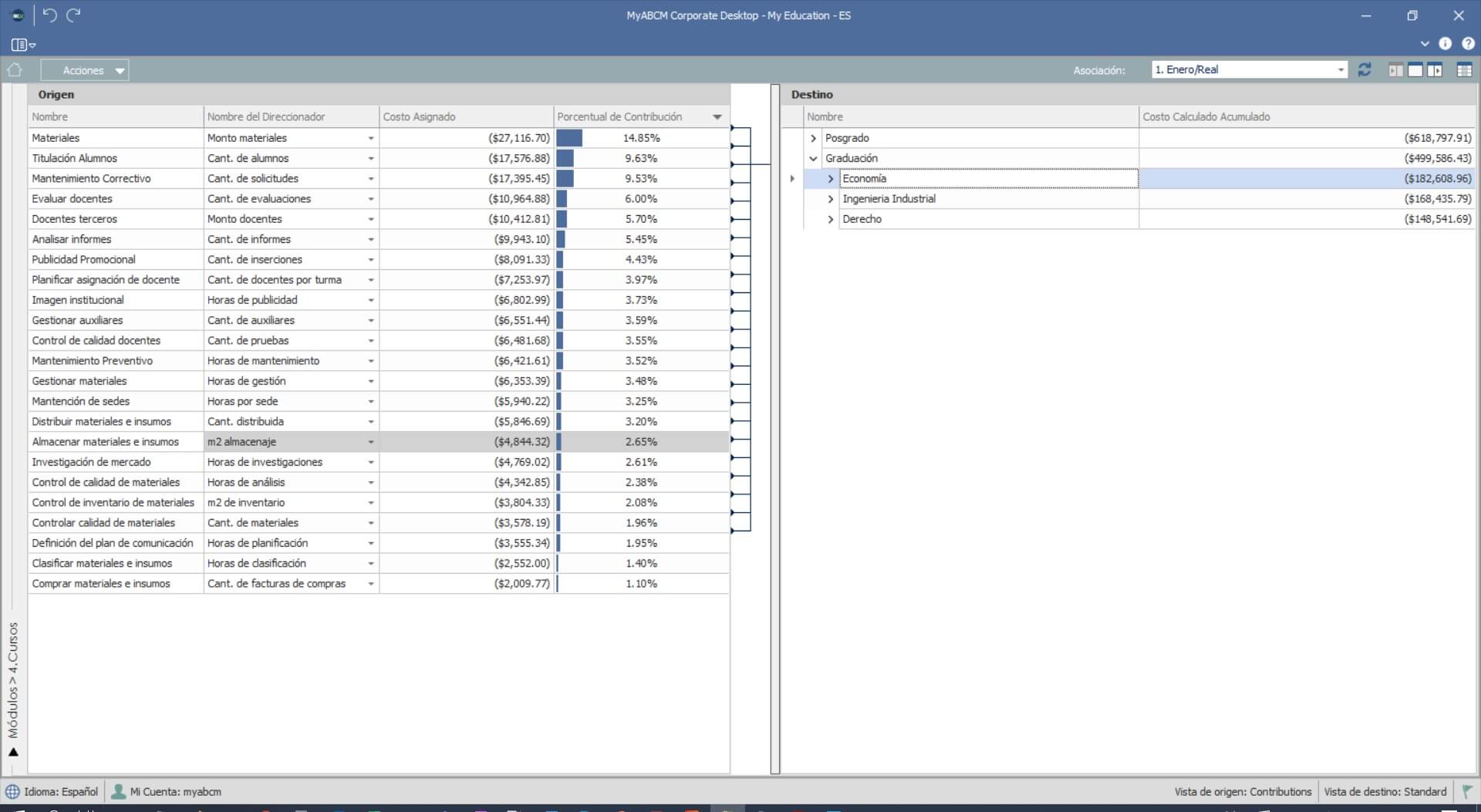Viewport: 1481px width, 812px height.
Task: Show only the left origin panel
Action: [1395, 70]
